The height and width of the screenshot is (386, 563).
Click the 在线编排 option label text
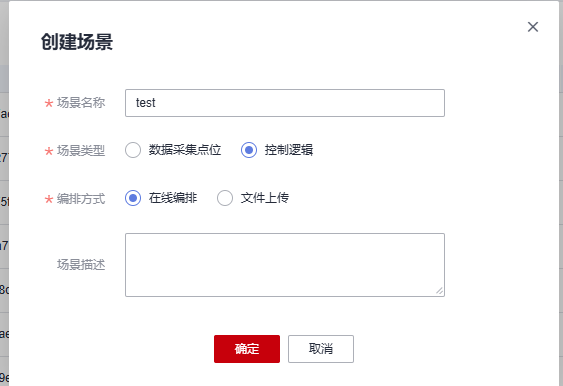tap(173, 198)
